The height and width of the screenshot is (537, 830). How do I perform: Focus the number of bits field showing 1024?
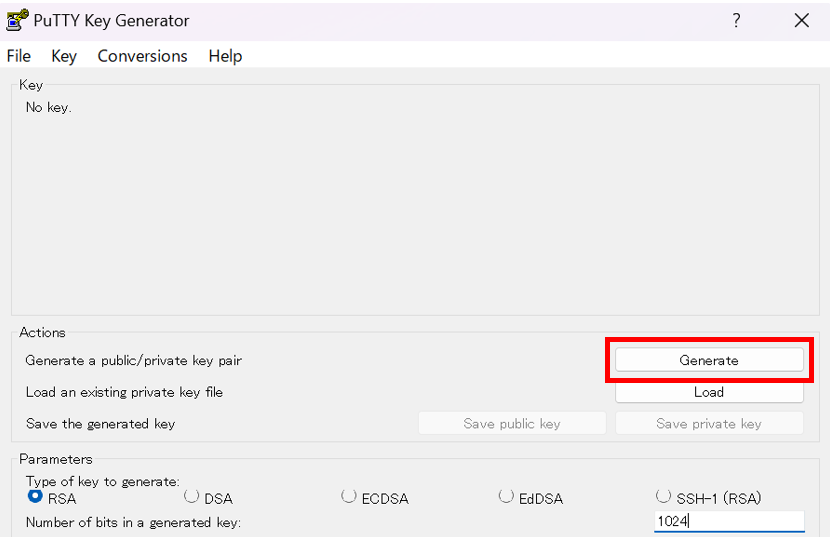click(x=728, y=521)
